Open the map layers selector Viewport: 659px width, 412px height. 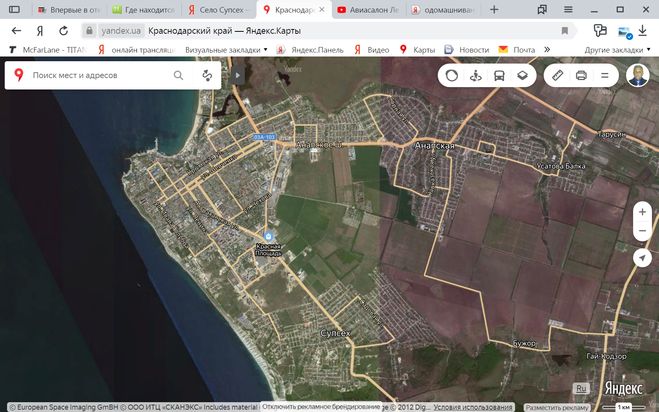point(521,75)
